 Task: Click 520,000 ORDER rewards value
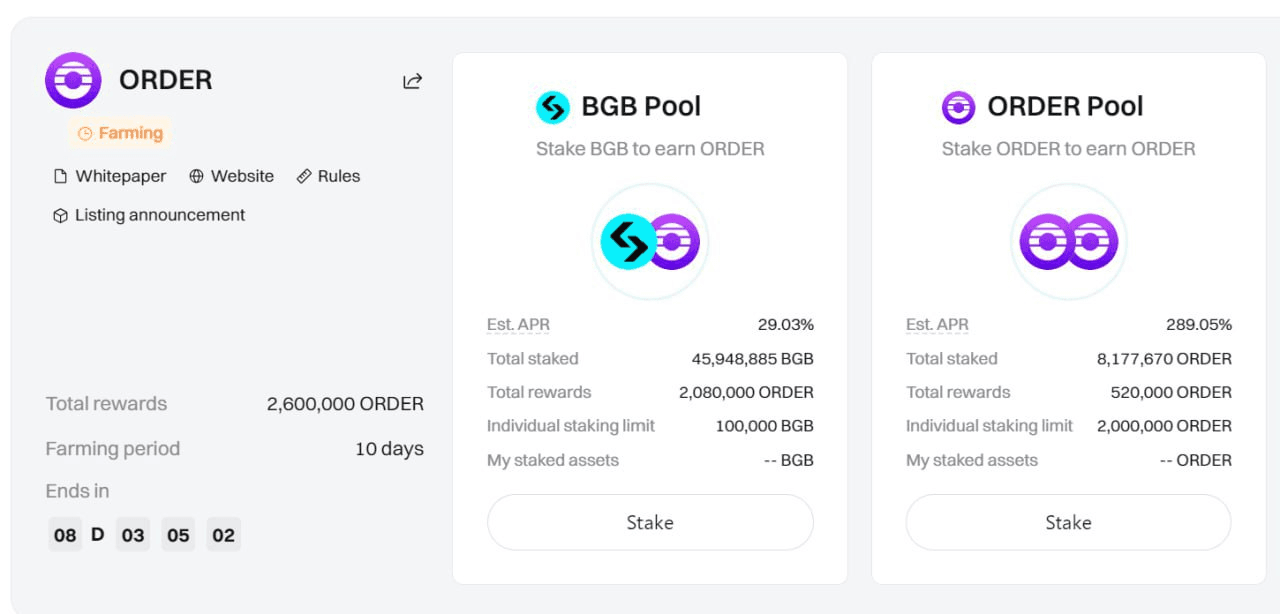(1171, 393)
